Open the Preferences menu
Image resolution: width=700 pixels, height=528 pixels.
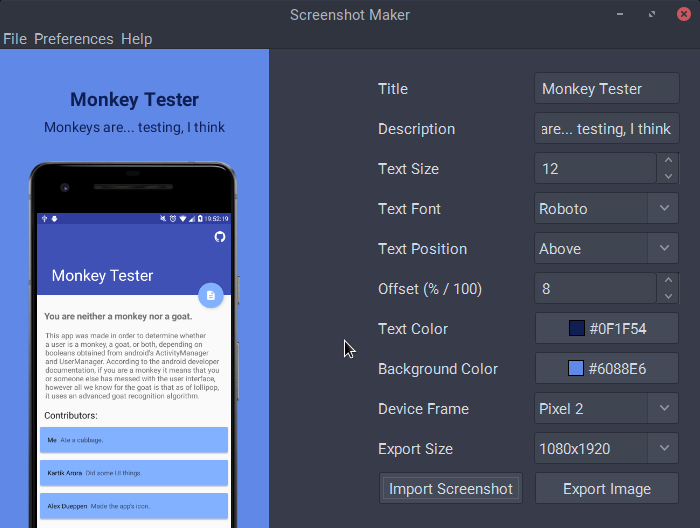[74, 39]
